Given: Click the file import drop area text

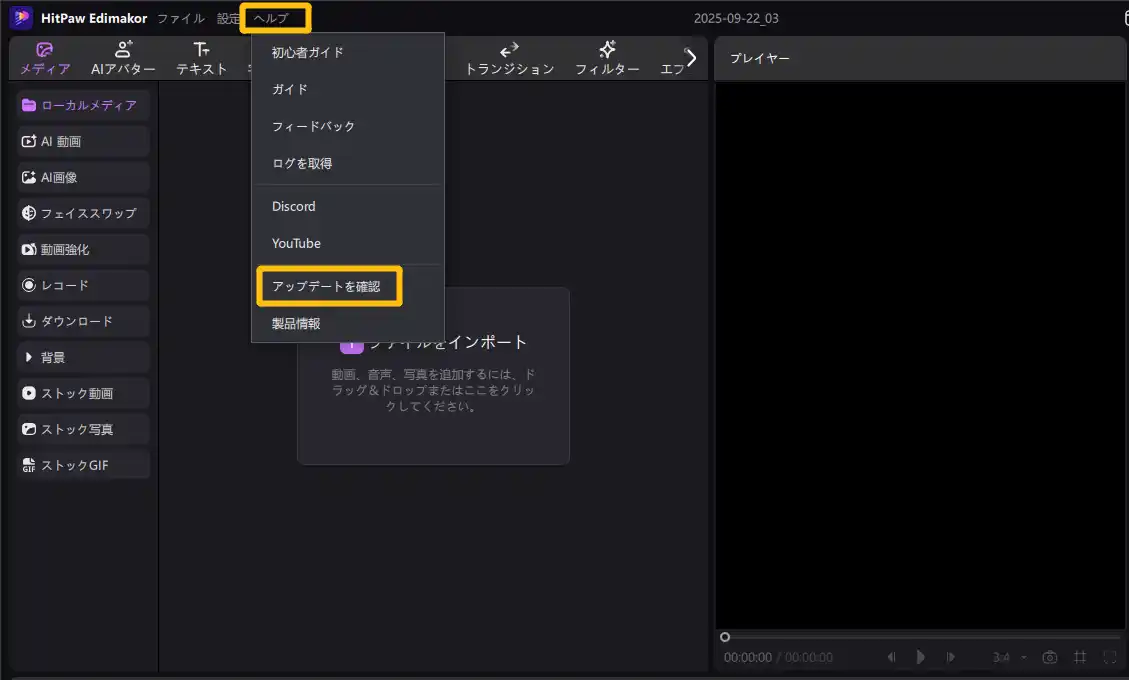Looking at the screenshot, I should click(x=433, y=390).
